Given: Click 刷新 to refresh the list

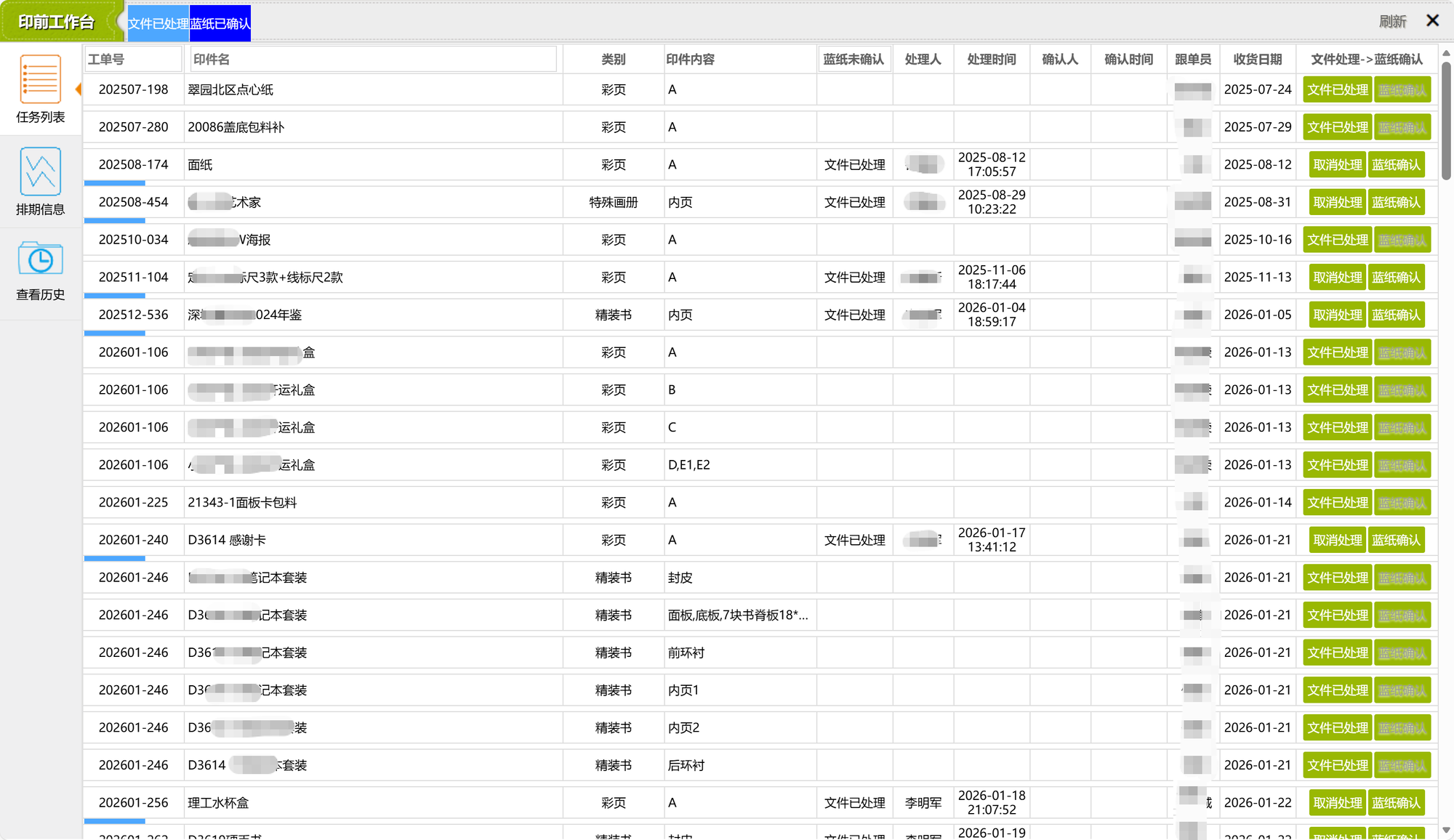Looking at the screenshot, I should pyautogui.click(x=1392, y=22).
